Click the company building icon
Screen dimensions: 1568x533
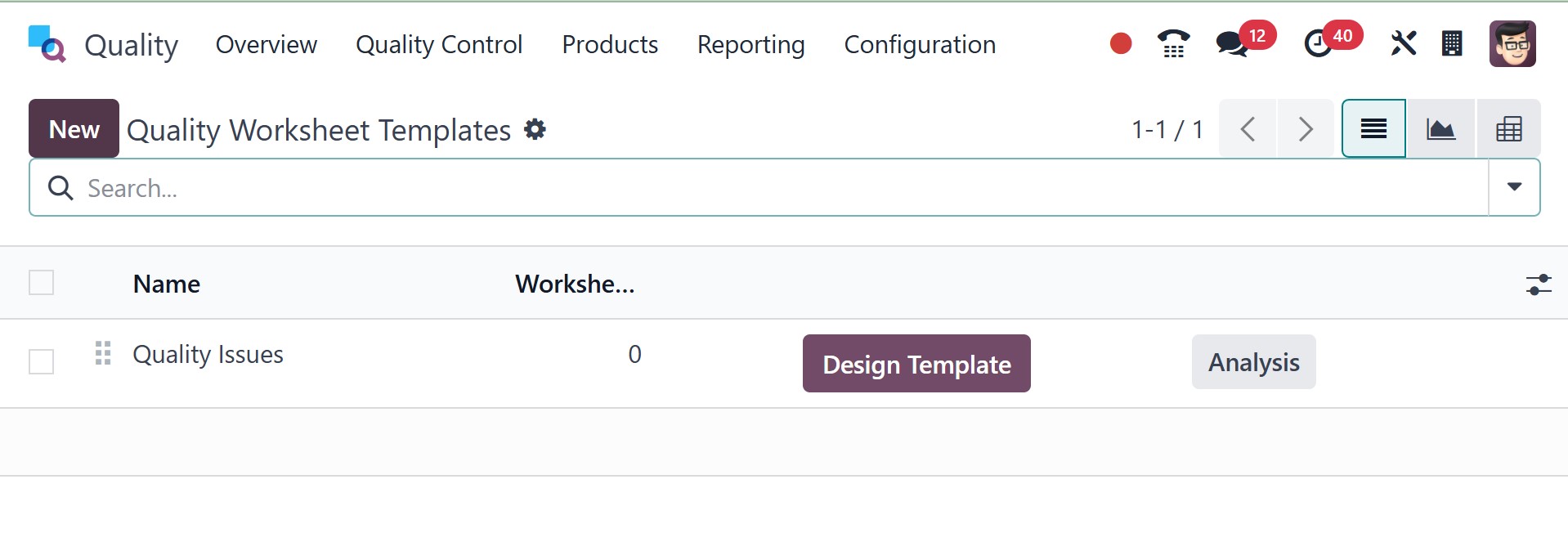click(1452, 43)
